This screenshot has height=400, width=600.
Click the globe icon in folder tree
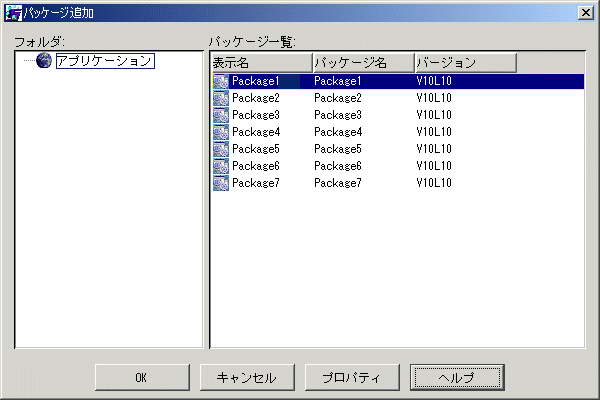click(44, 60)
